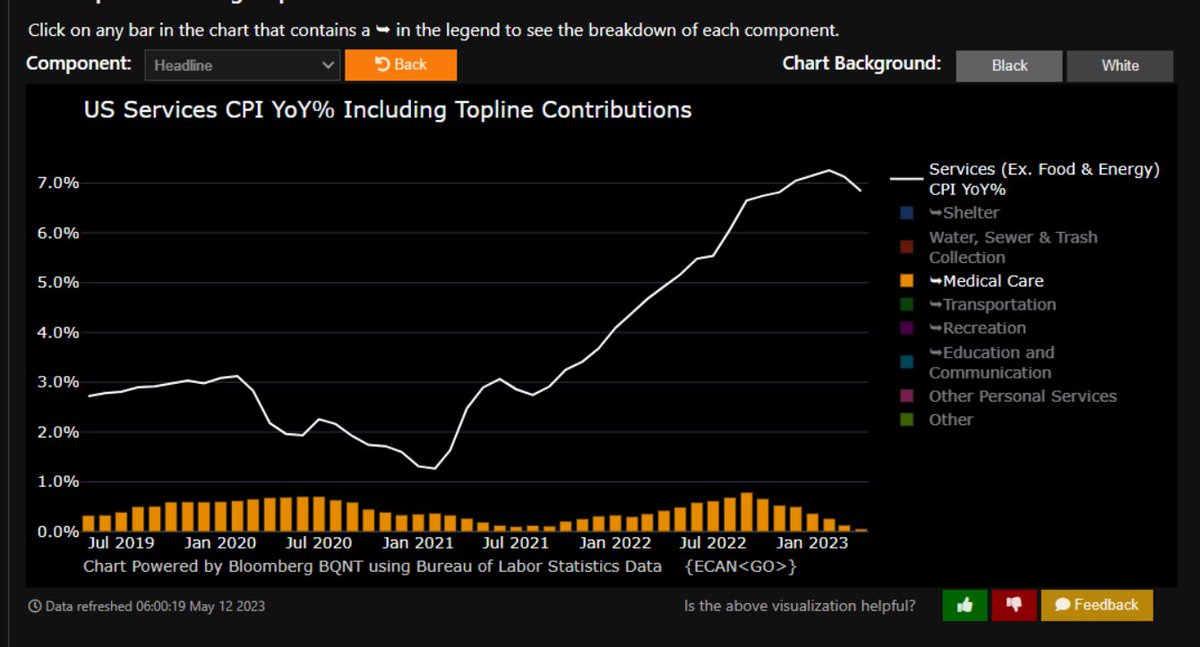Viewport: 1200px width, 647px height.
Task: Open the Component Headline dropdown
Action: (x=240, y=64)
